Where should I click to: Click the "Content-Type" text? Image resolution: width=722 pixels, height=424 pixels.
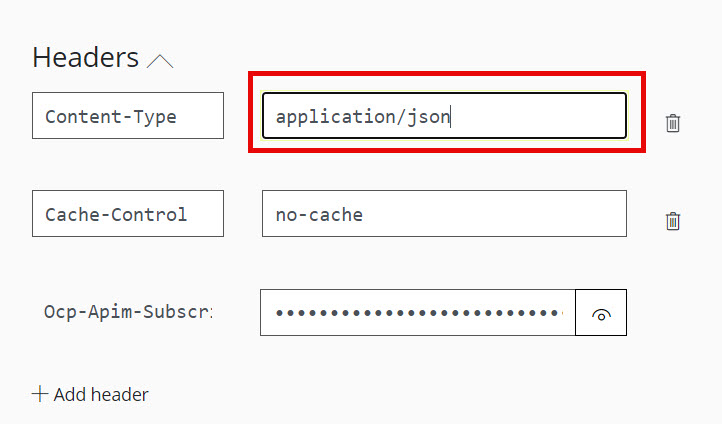pyautogui.click(x=111, y=116)
